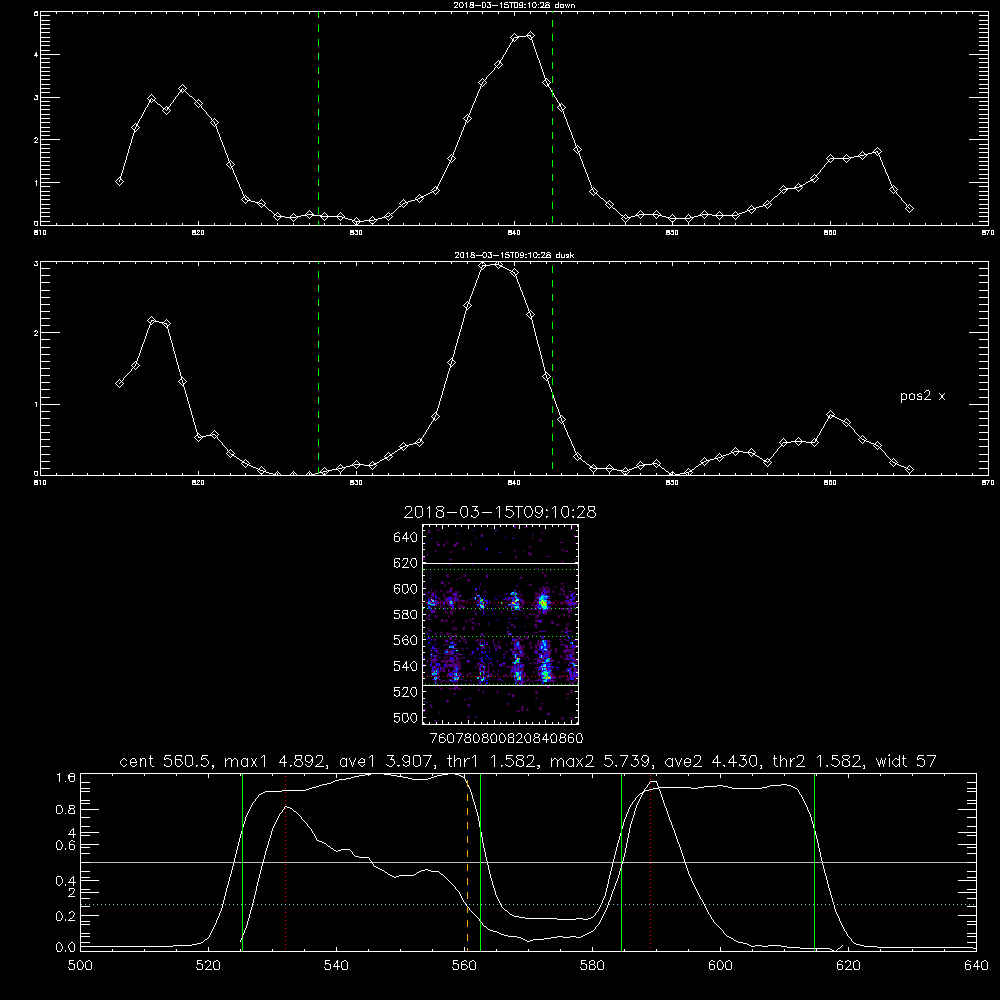The image size is (1000, 1000).
Task: Click the left green dashed line in dawn plot
Action: click(x=318, y=118)
